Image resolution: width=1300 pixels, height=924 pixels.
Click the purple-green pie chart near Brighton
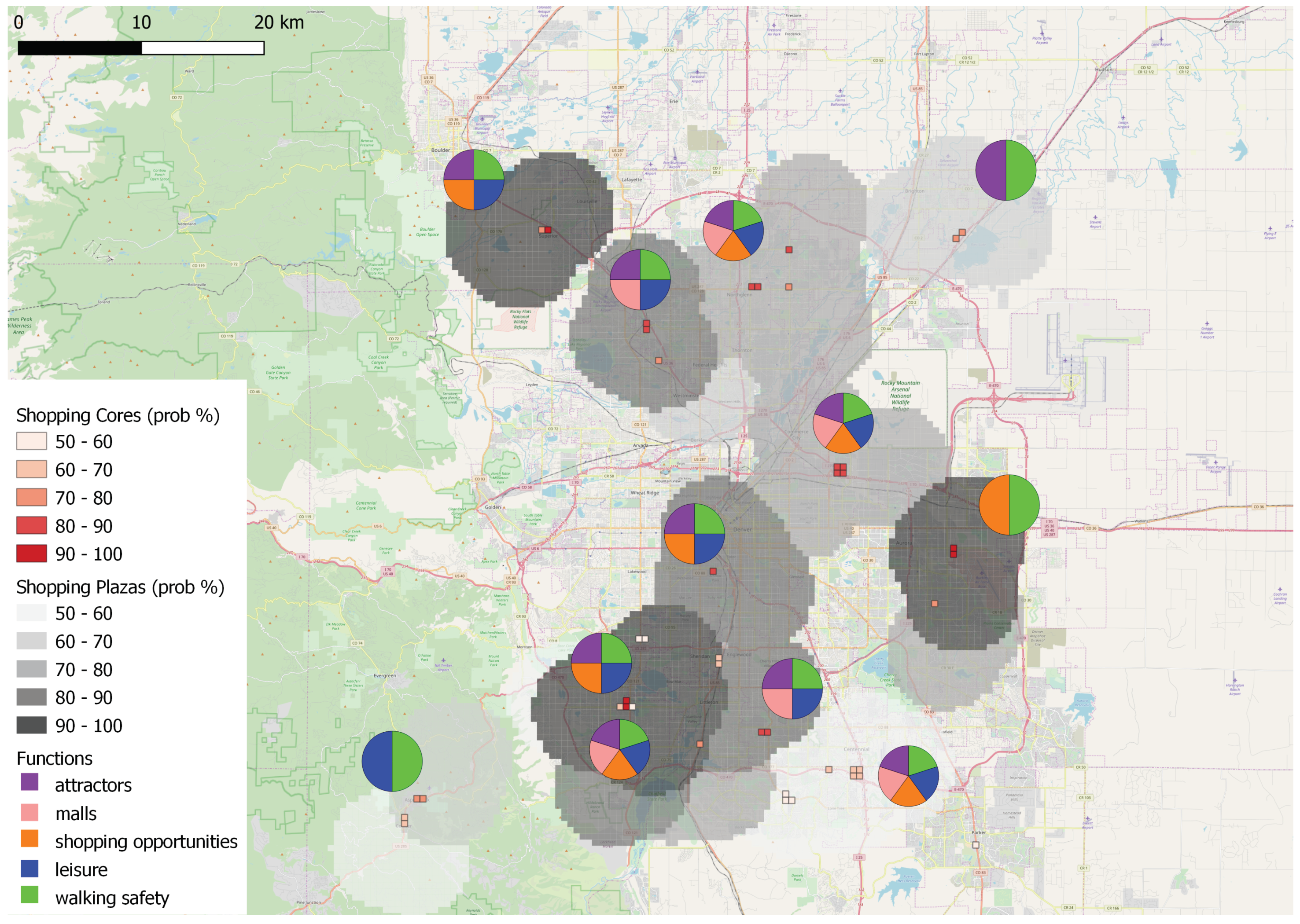[1006, 170]
